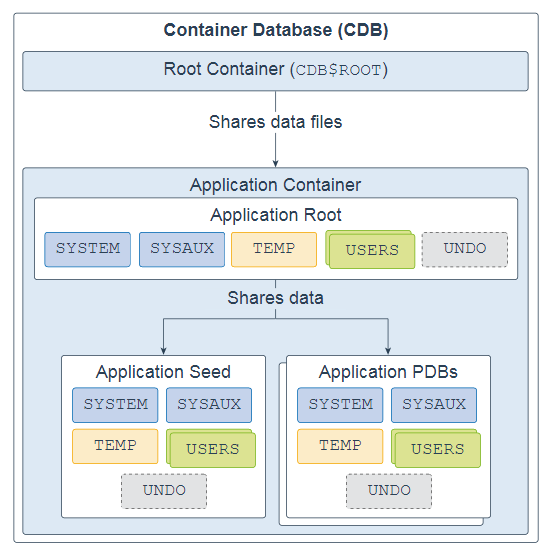
Task: Click the Shares data files label
Action: (275, 122)
